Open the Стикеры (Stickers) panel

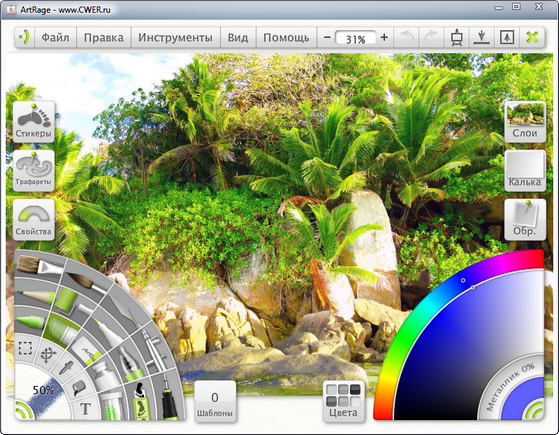pyautogui.click(x=34, y=122)
